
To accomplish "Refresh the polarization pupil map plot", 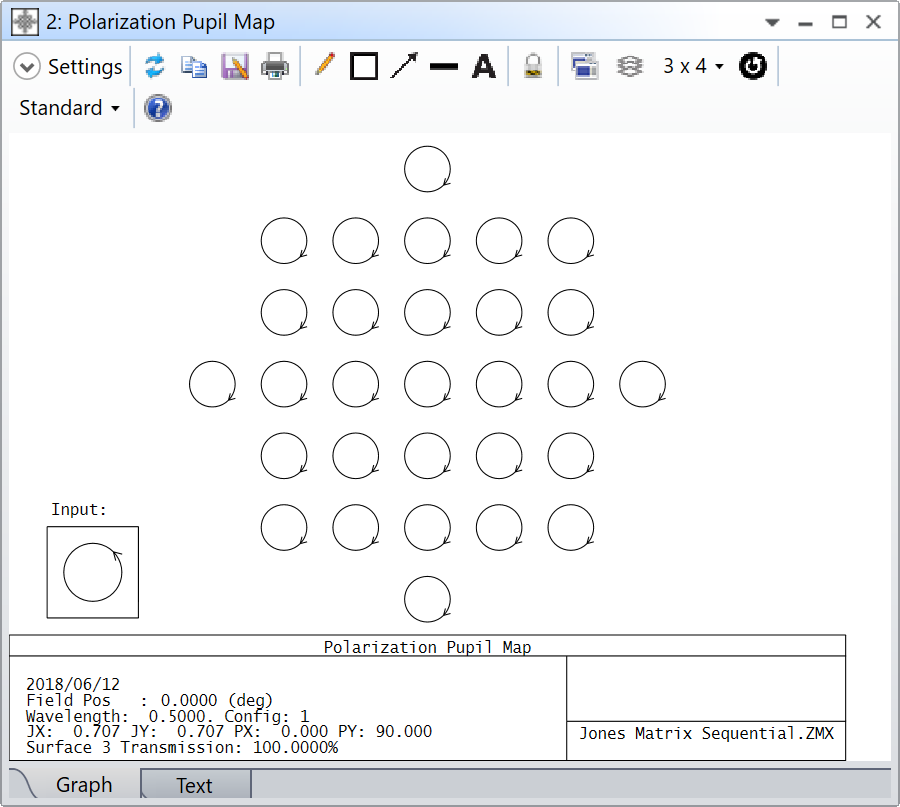I will (154, 66).
